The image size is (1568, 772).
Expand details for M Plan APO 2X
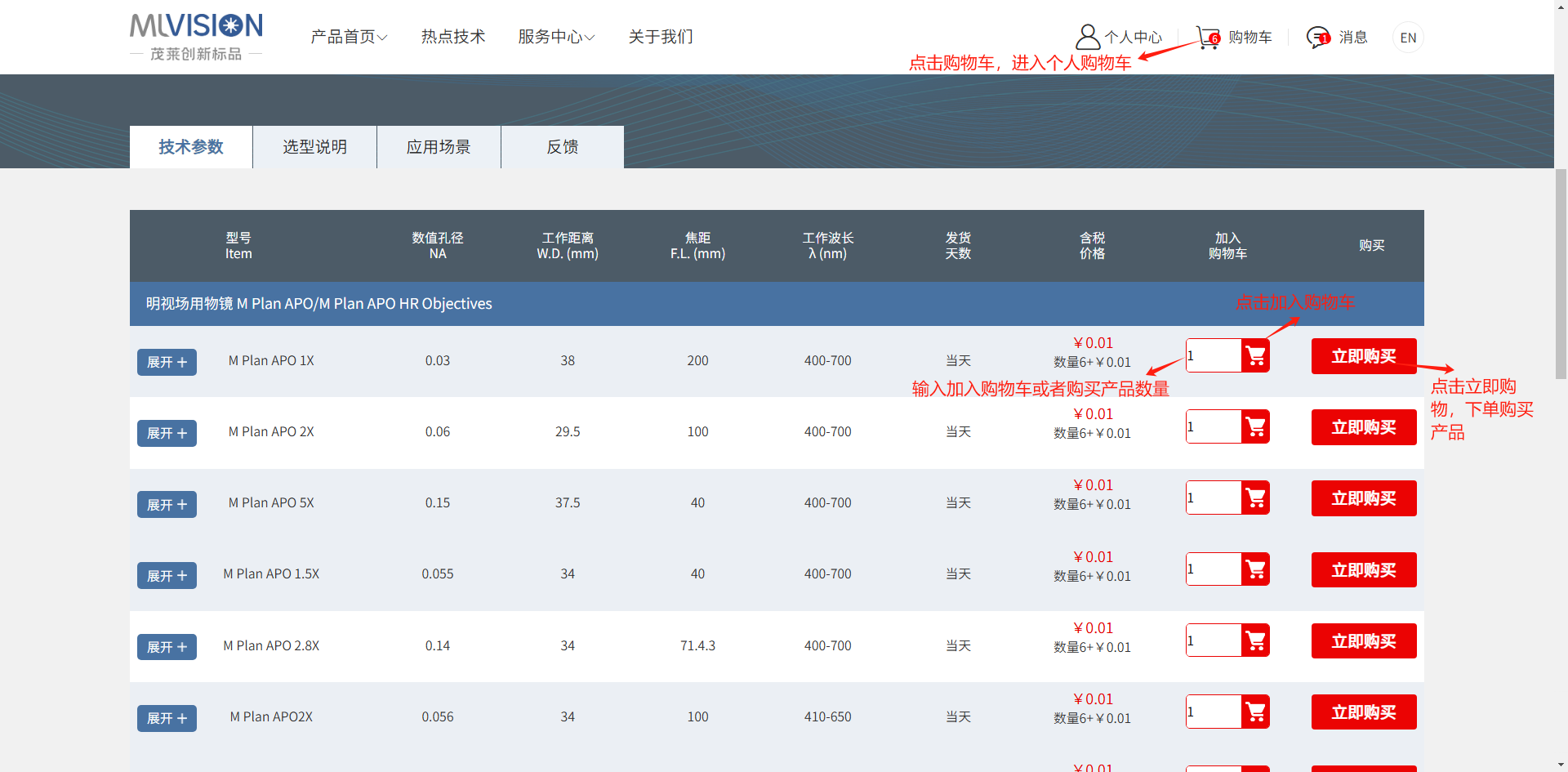pyautogui.click(x=167, y=433)
